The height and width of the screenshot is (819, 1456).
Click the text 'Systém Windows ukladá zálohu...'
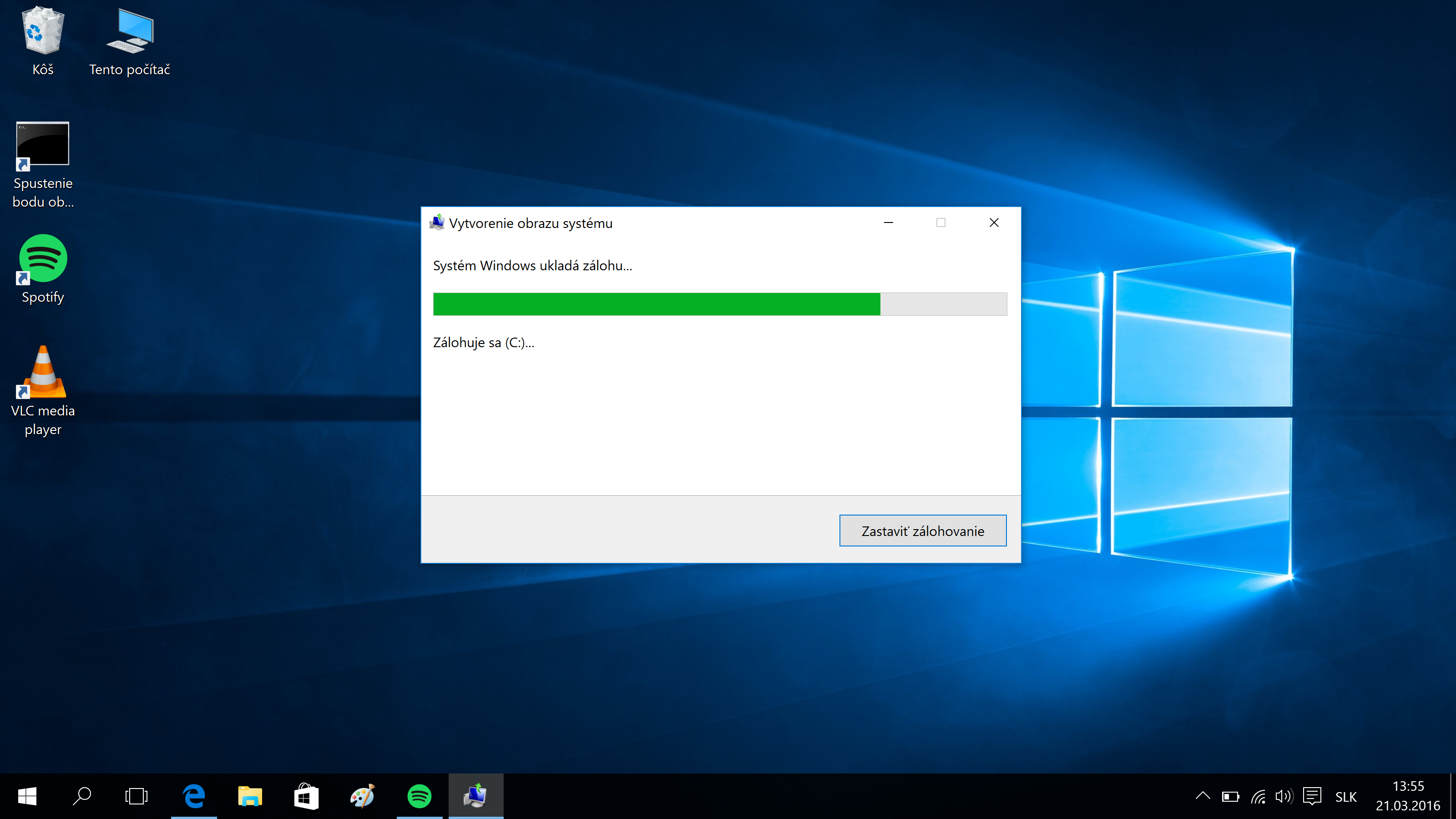[532, 266]
